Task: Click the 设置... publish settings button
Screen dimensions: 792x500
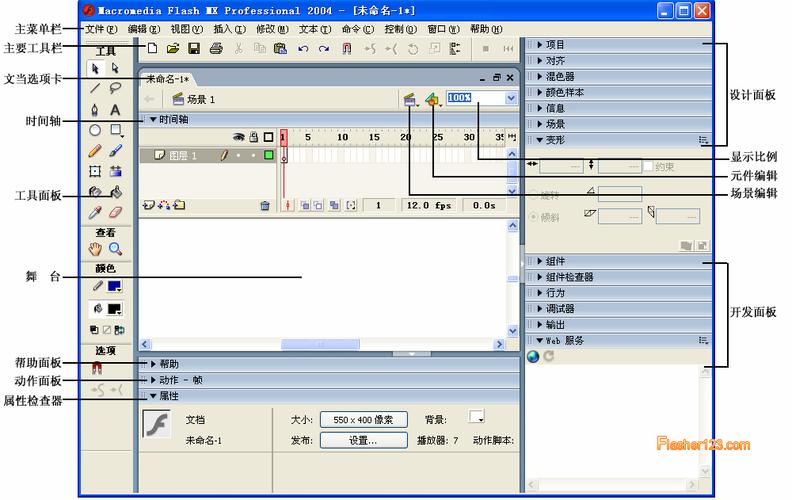Action: [x=363, y=440]
